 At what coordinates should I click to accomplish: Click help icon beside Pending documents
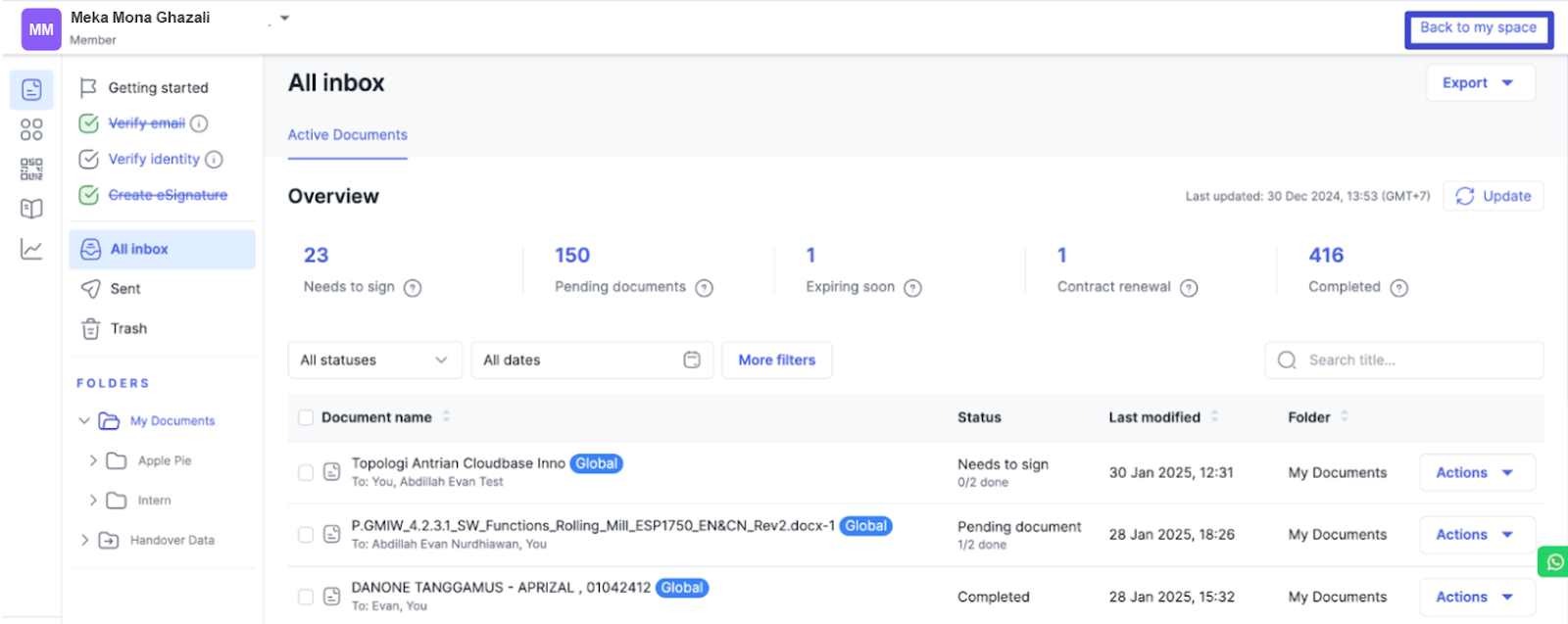tap(704, 288)
